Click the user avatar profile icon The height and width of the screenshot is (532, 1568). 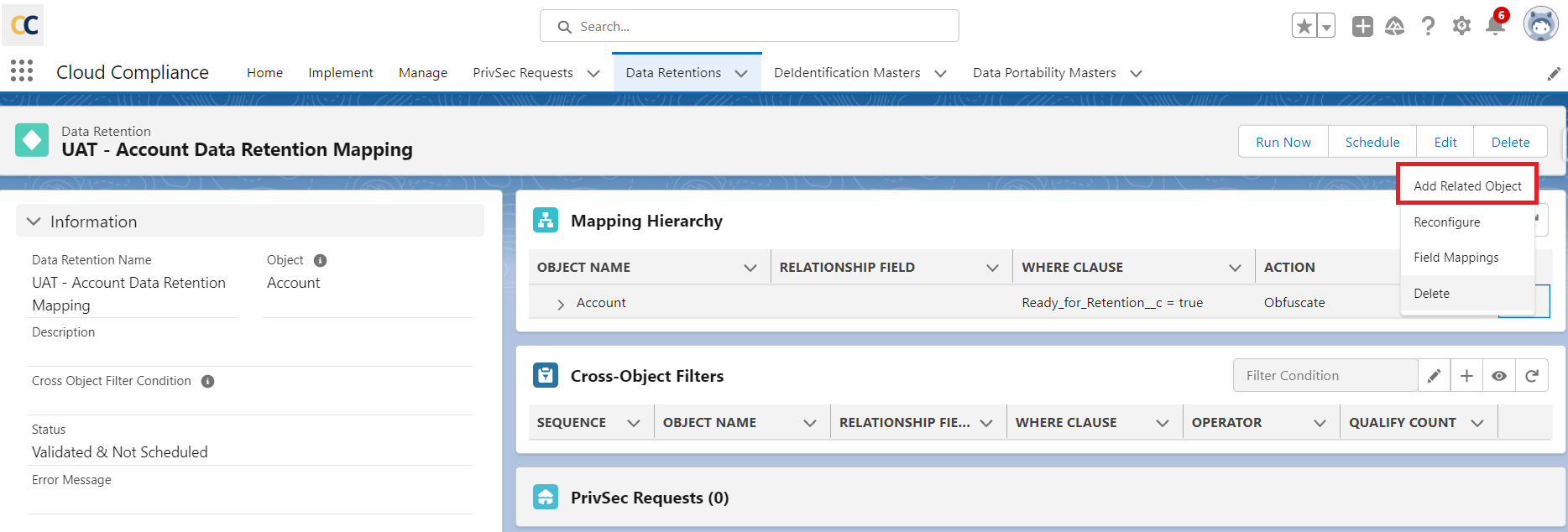point(1540,25)
